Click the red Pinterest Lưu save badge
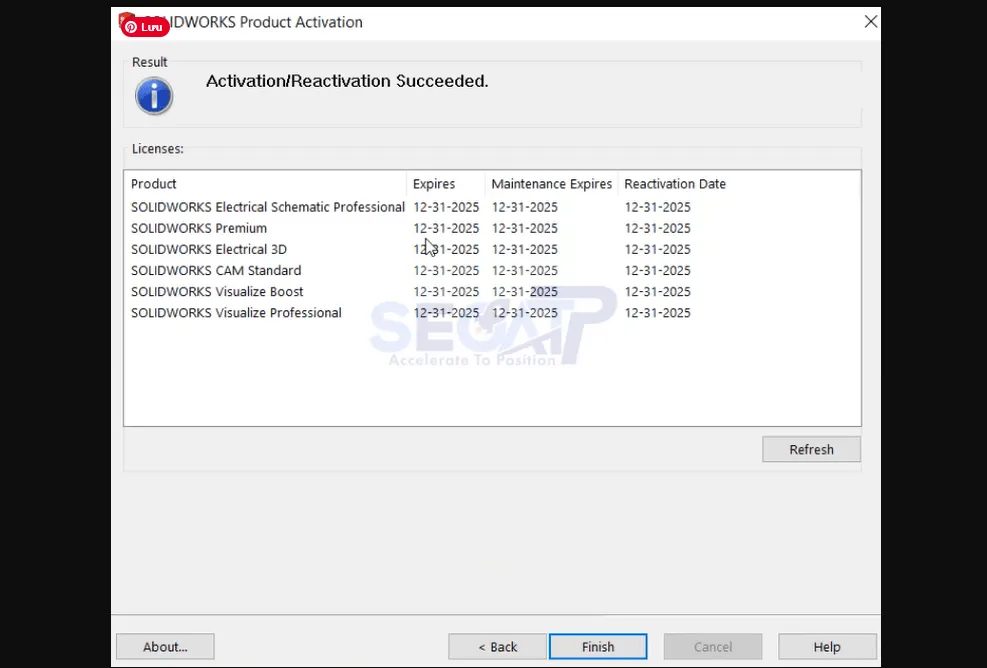Image resolution: width=987 pixels, height=668 pixels. coord(143,26)
